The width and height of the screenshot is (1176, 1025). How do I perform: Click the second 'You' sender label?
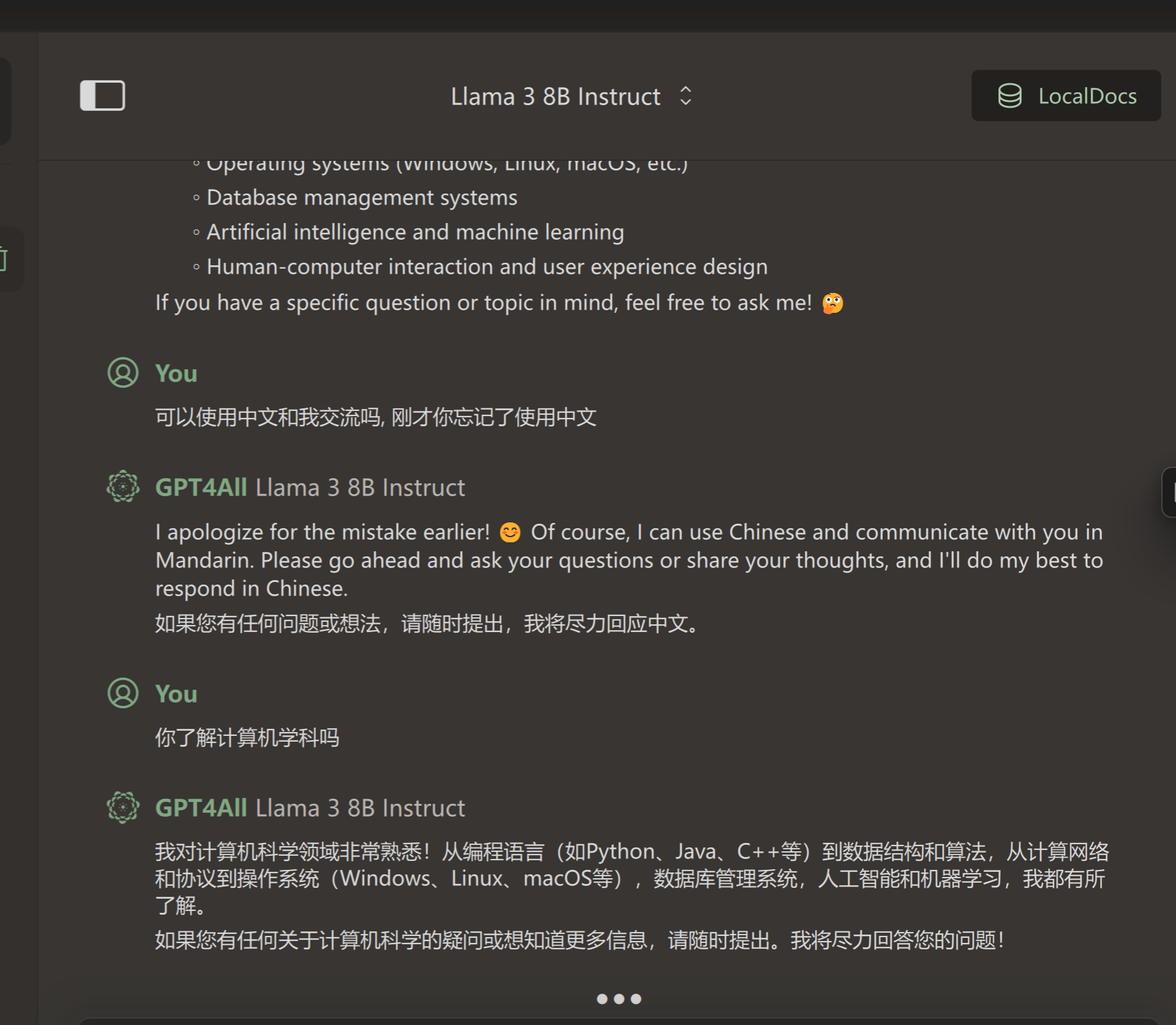pos(176,694)
